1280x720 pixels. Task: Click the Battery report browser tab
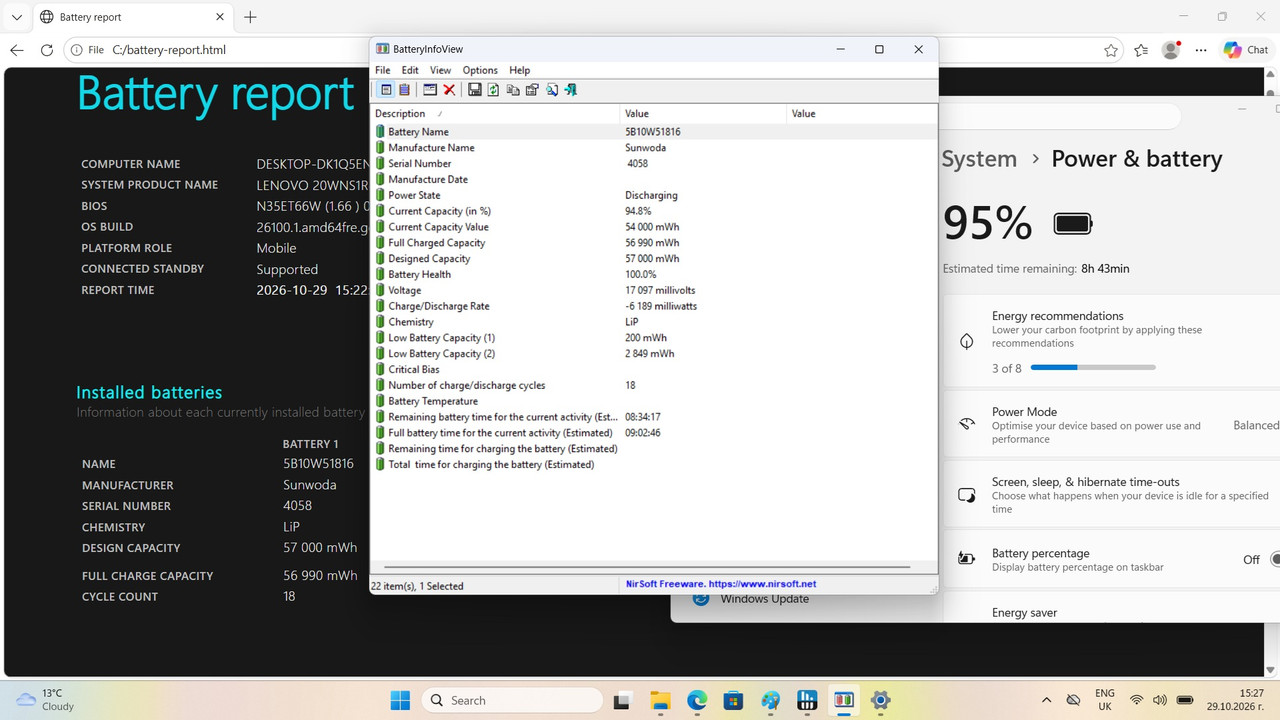[x=132, y=17]
